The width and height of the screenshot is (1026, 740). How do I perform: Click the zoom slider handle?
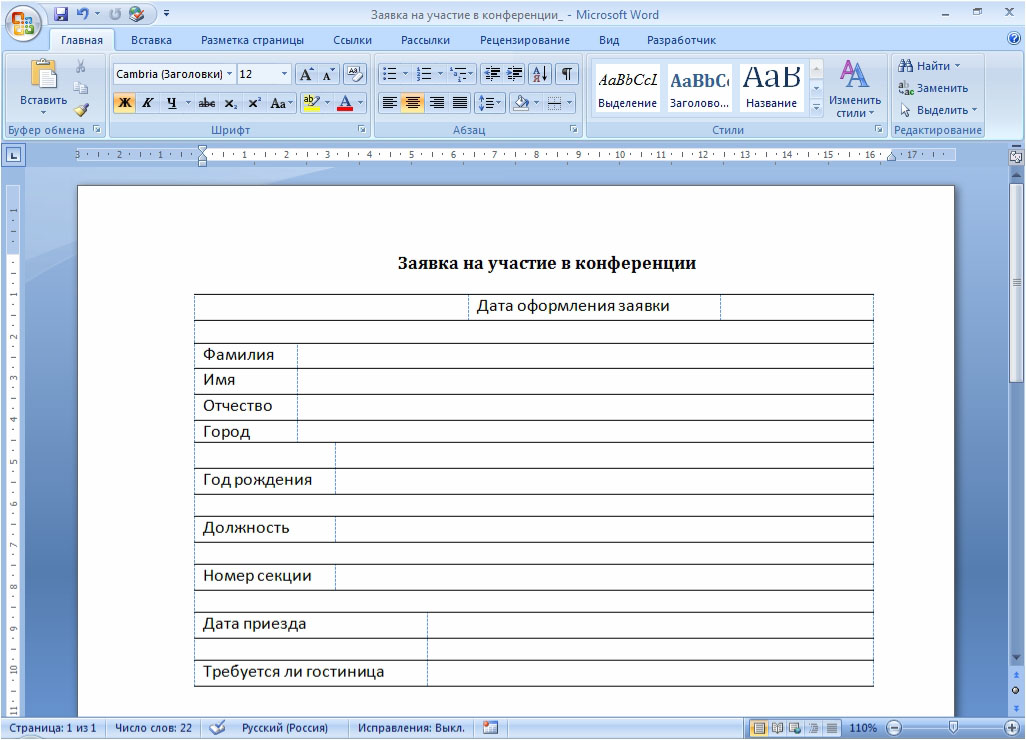(x=953, y=727)
